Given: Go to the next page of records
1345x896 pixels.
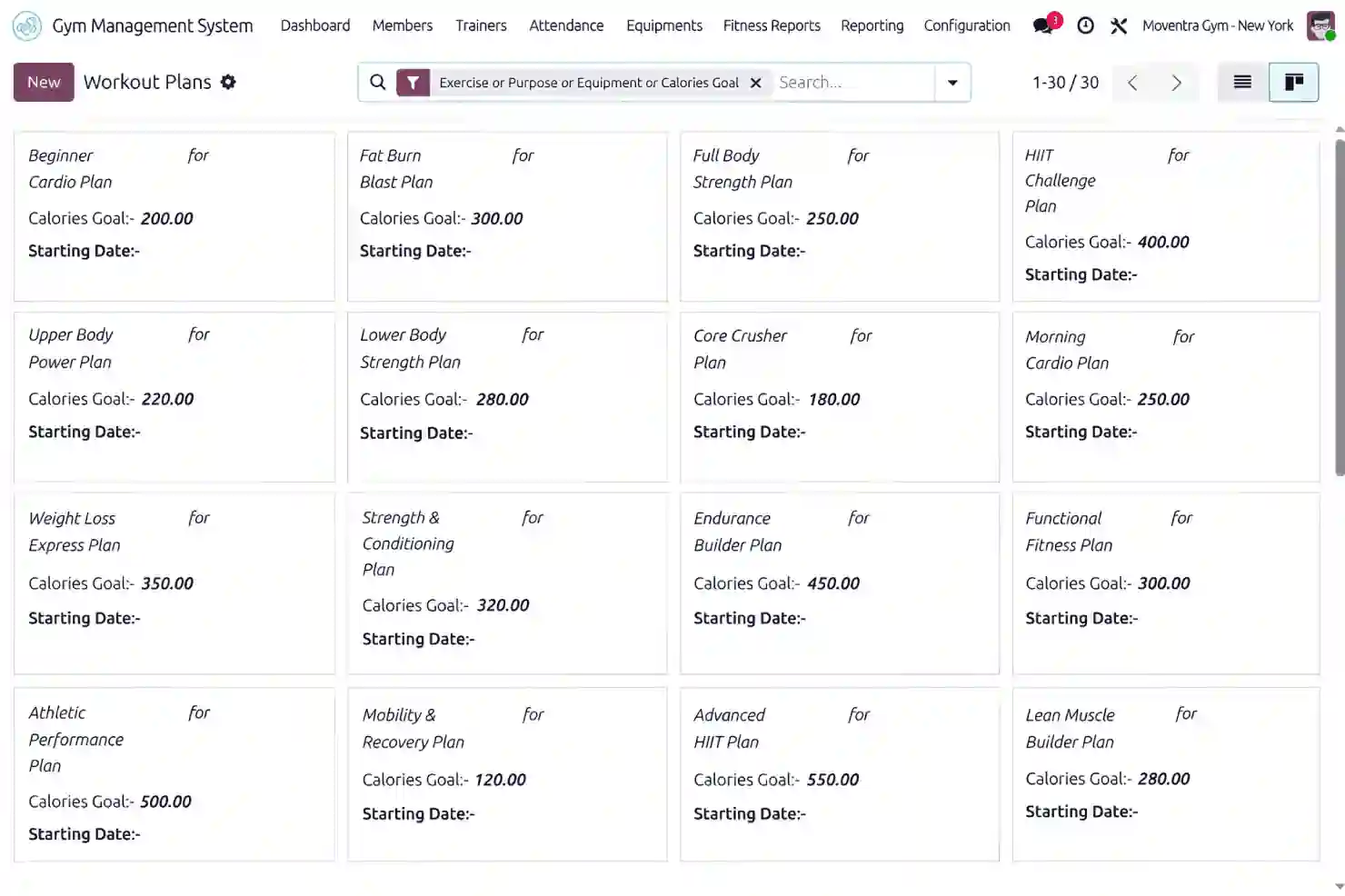Looking at the screenshot, I should pos(1176,83).
